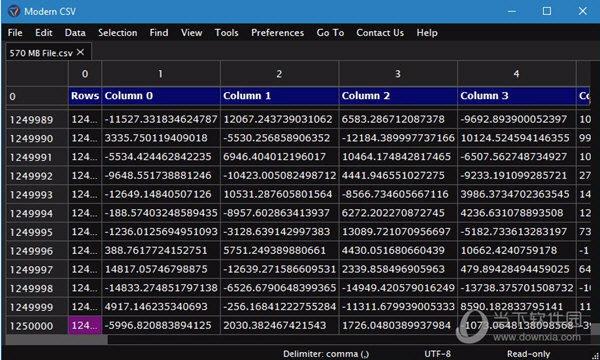Select column header 0
The image size is (600, 360).
[x=85, y=74]
